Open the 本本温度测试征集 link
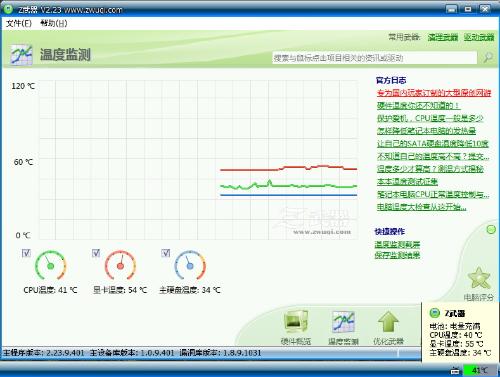 (x=407, y=181)
